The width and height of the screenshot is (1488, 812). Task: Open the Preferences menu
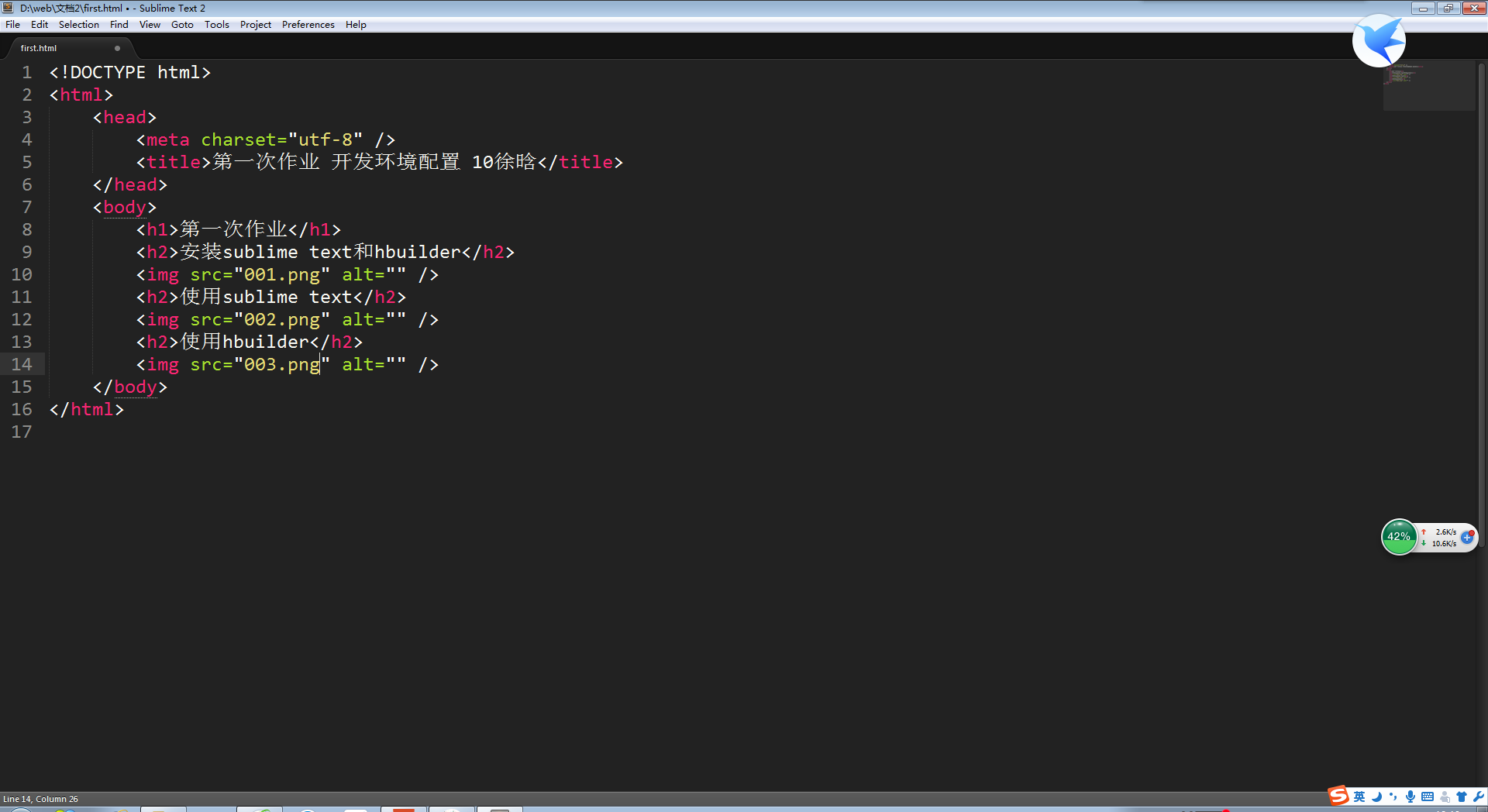point(308,25)
